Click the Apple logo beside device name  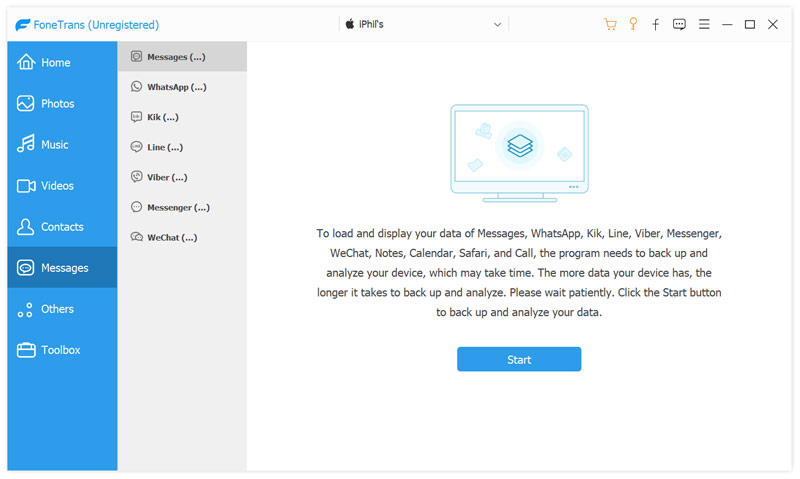coord(349,23)
